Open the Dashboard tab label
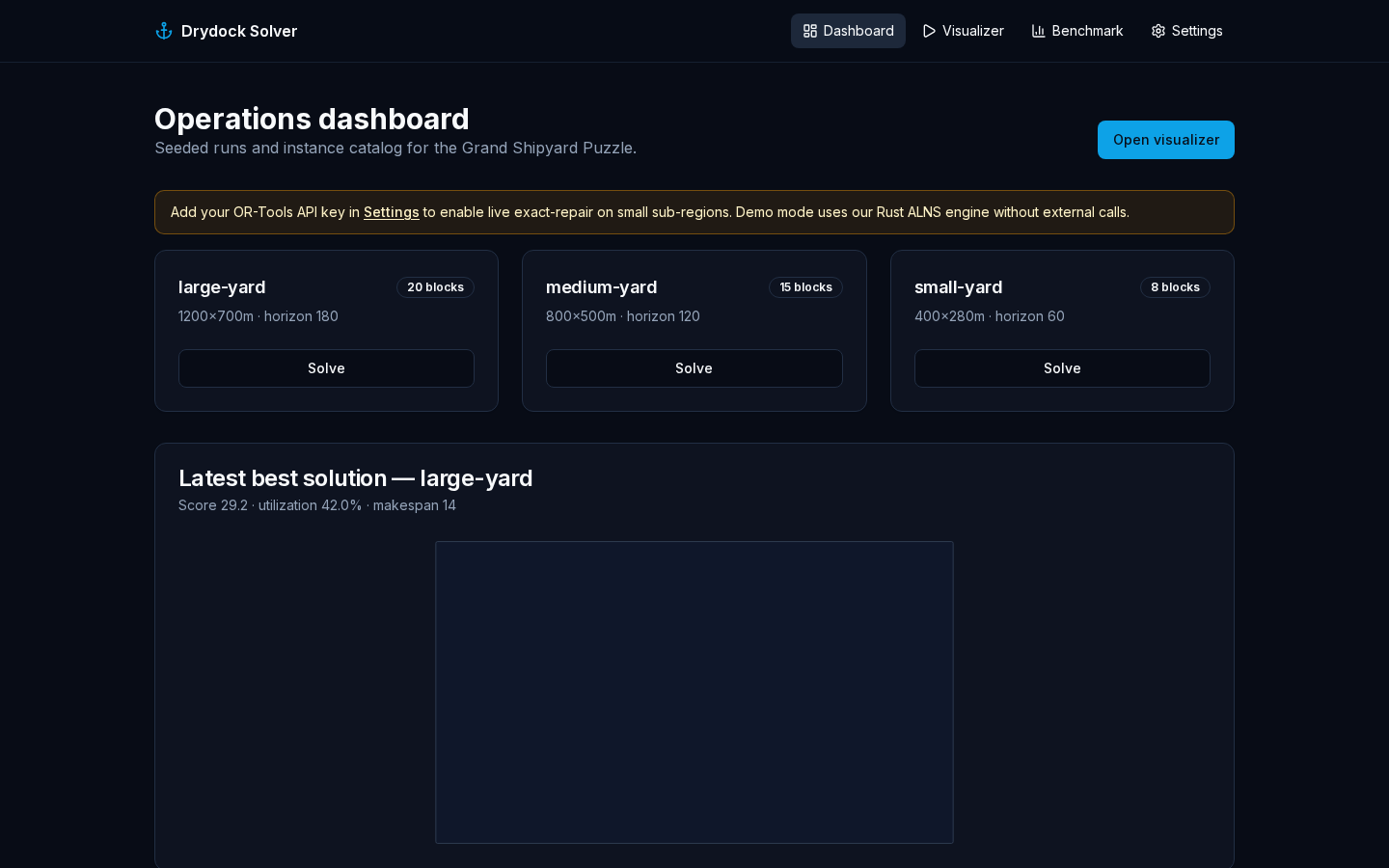1389x868 pixels. [858, 31]
